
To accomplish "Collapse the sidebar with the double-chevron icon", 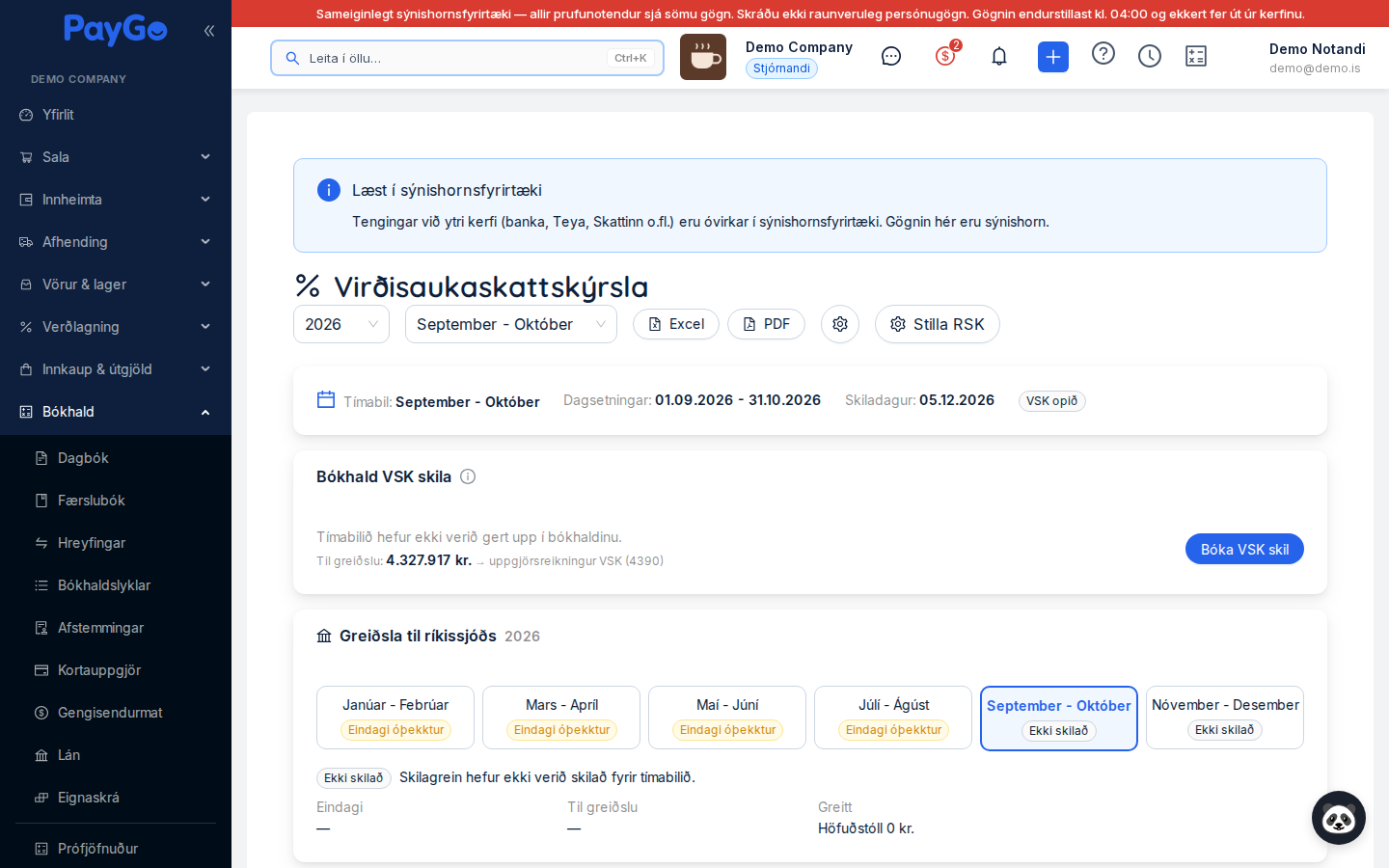I will 208,31.
